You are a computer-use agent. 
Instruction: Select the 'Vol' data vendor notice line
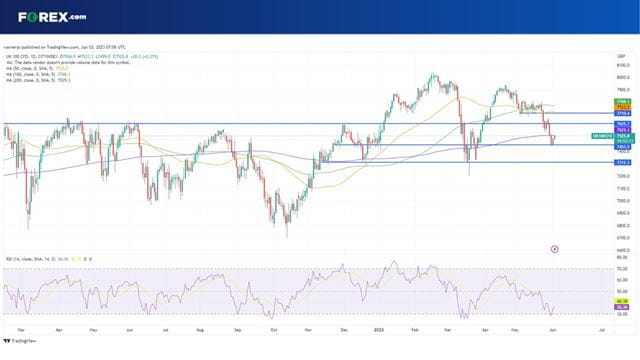point(68,63)
